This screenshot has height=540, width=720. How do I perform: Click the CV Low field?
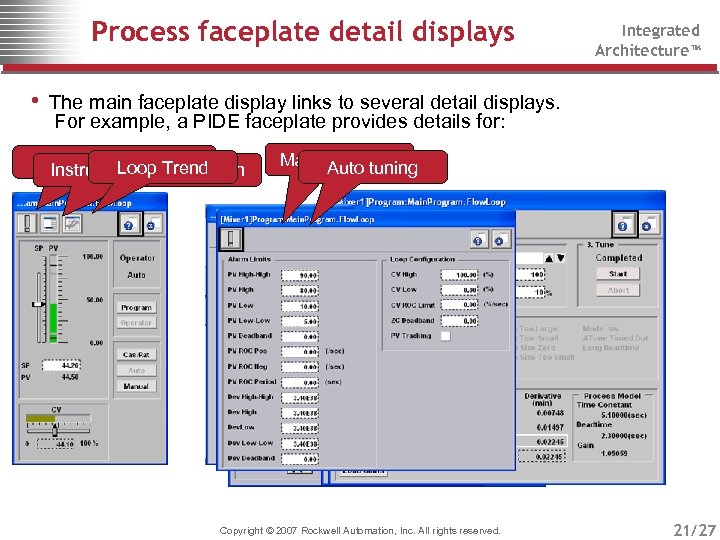[x=459, y=290]
